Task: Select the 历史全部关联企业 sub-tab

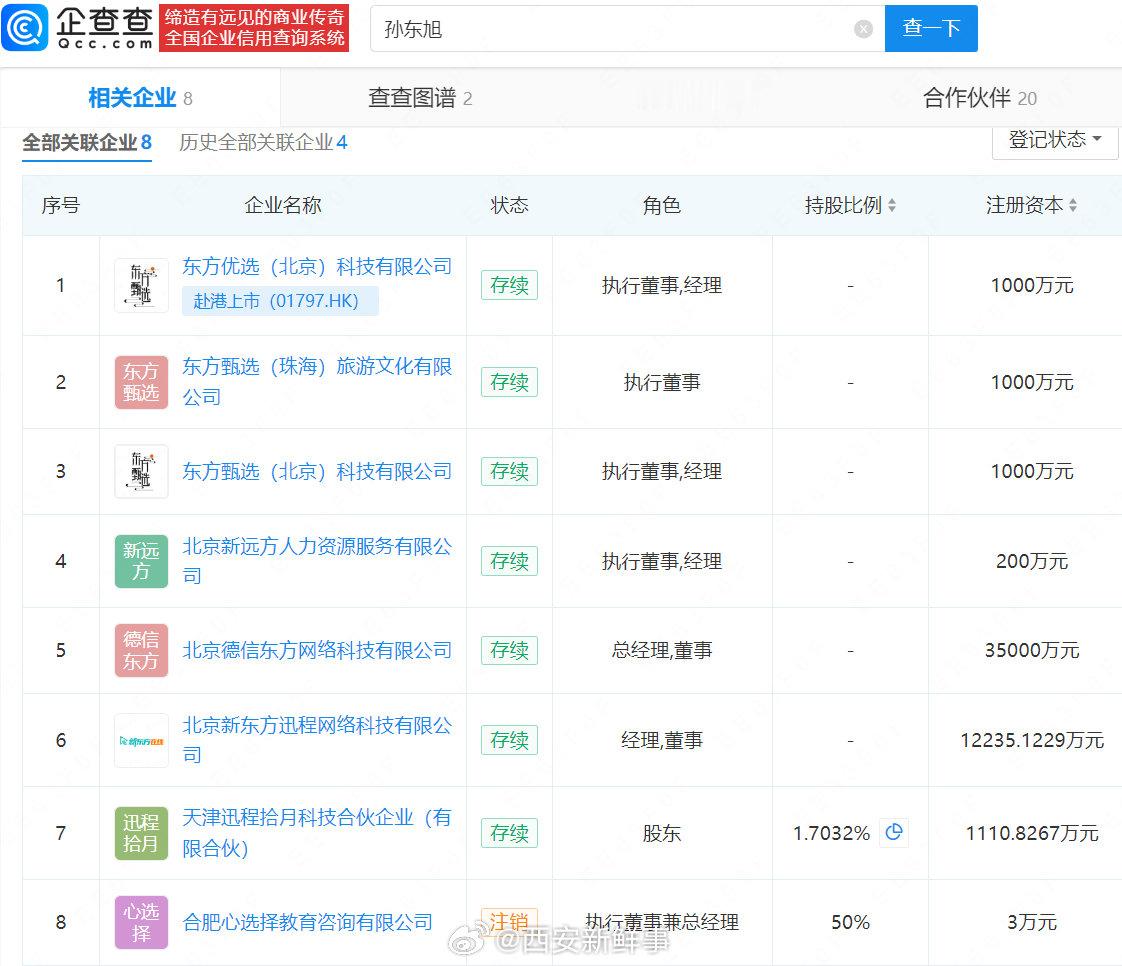Action: click(x=263, y=143)
